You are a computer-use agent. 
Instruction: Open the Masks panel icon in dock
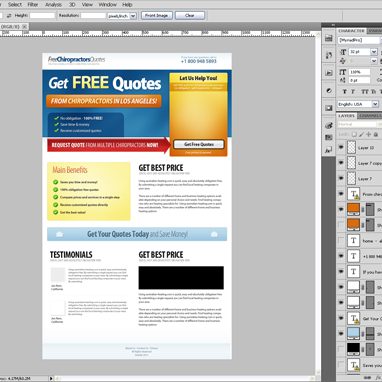click(329, 108)
